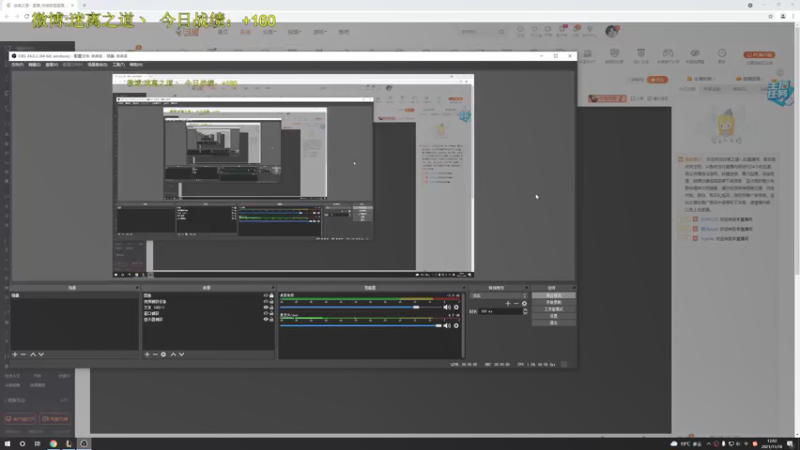Toggle visibility of 窗口捕获 source
Image resolution: width=800 pixels, height=450 pixels.
pos(265,313)
